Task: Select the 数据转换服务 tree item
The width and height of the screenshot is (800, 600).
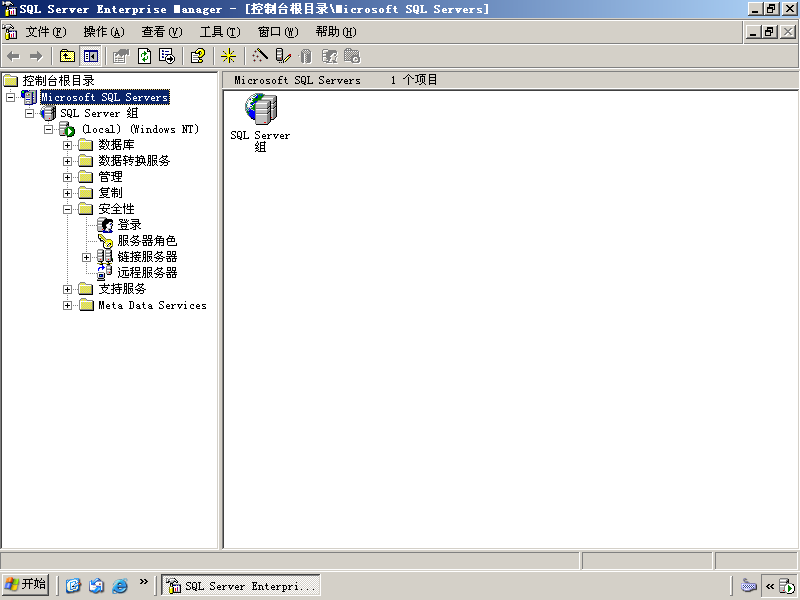Action: [x=134, y=161]
